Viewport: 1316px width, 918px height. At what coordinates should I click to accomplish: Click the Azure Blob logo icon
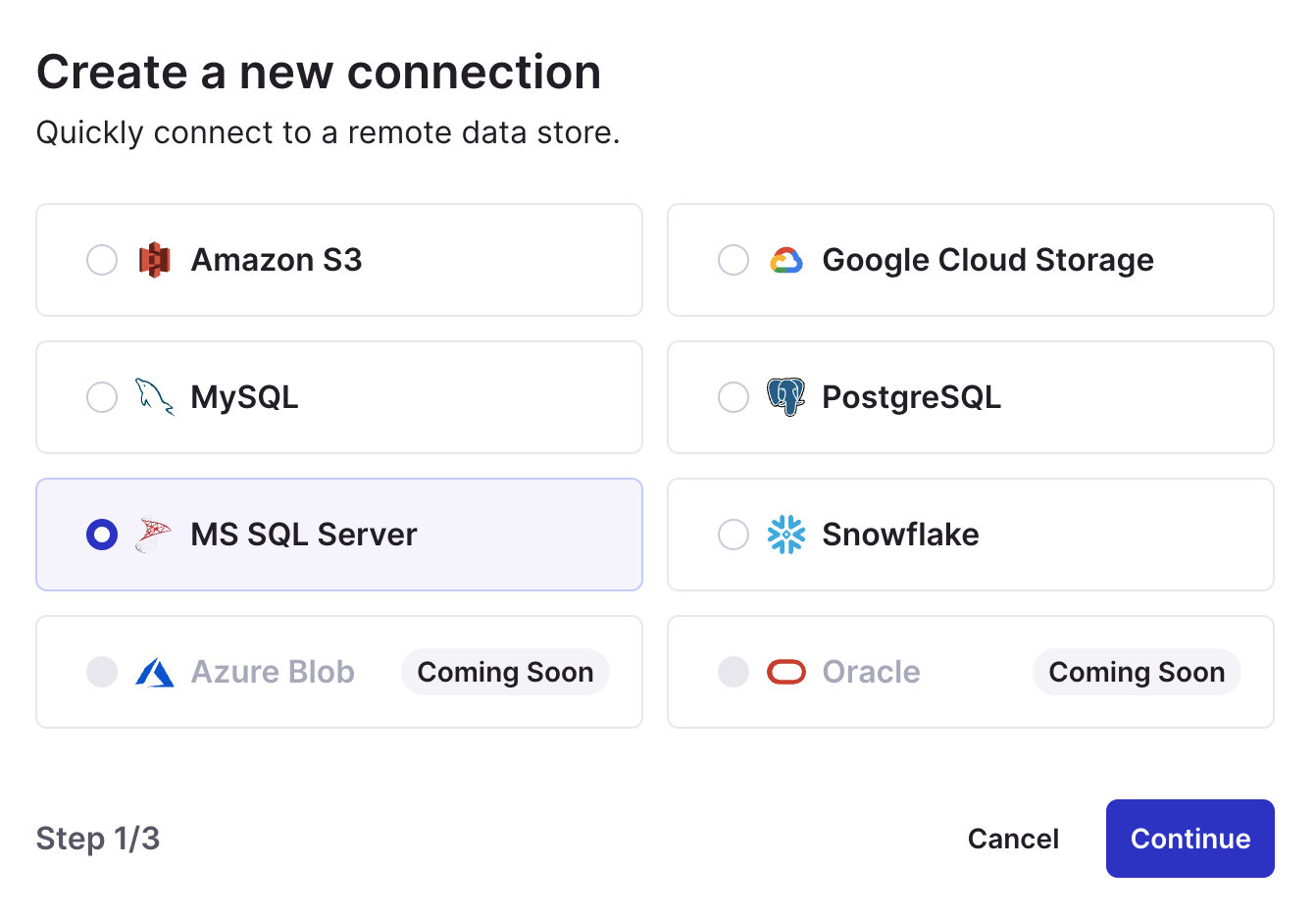point(155,672)
